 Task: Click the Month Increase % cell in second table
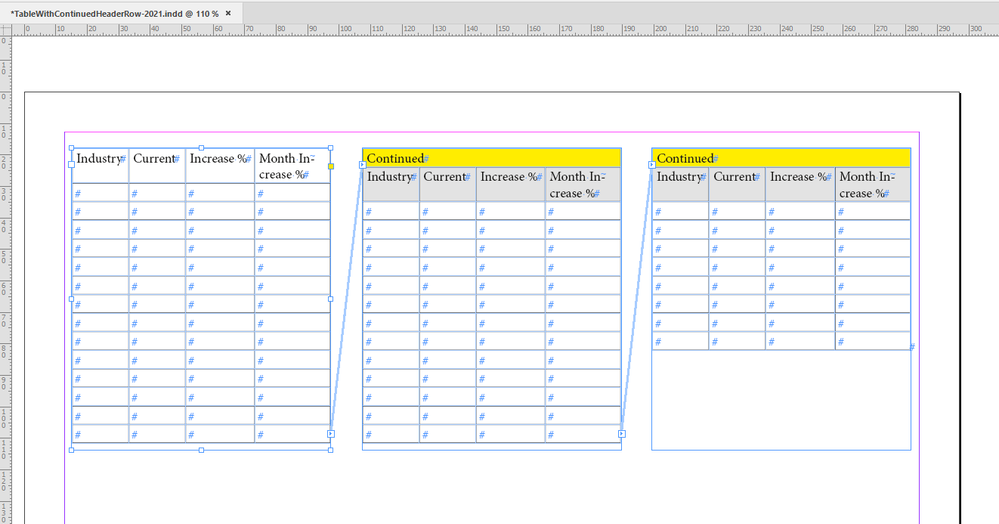pos(583,184)
